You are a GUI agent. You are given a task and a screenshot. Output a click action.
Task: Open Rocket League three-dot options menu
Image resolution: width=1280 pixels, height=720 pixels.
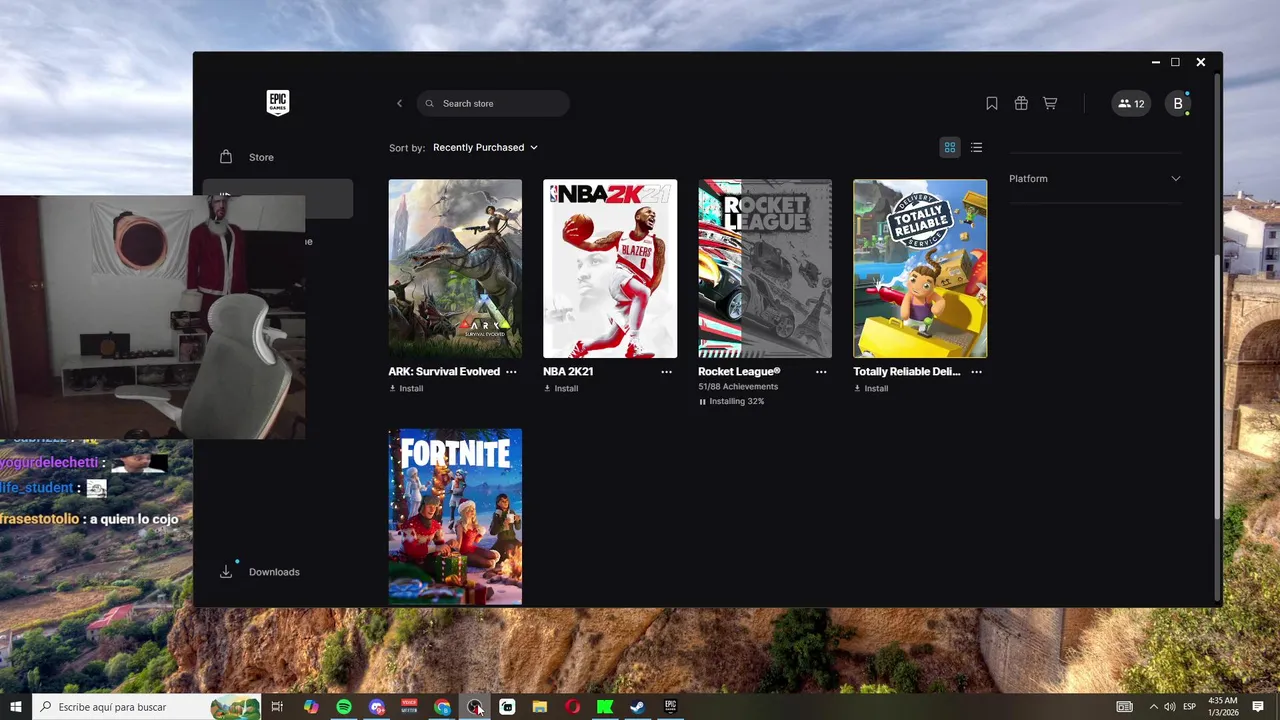point(821,372)
